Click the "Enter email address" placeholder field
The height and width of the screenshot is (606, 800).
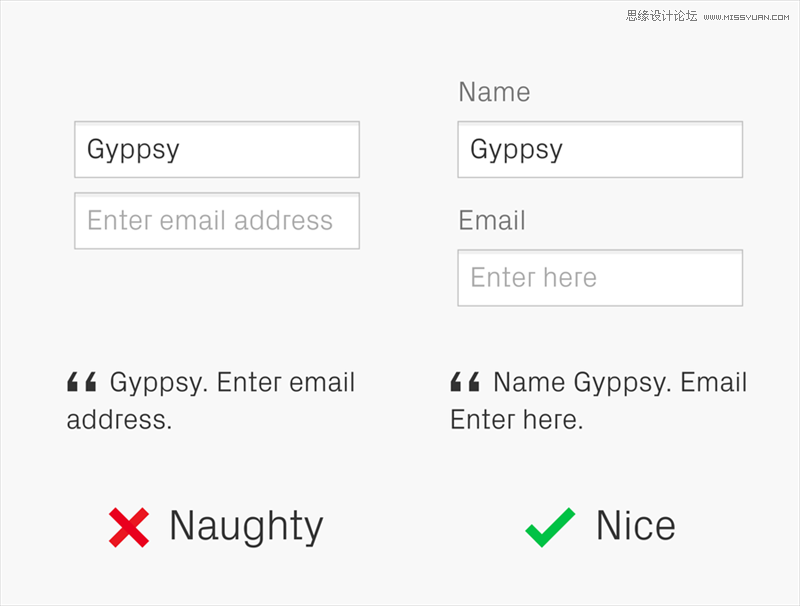click(217, 221)
